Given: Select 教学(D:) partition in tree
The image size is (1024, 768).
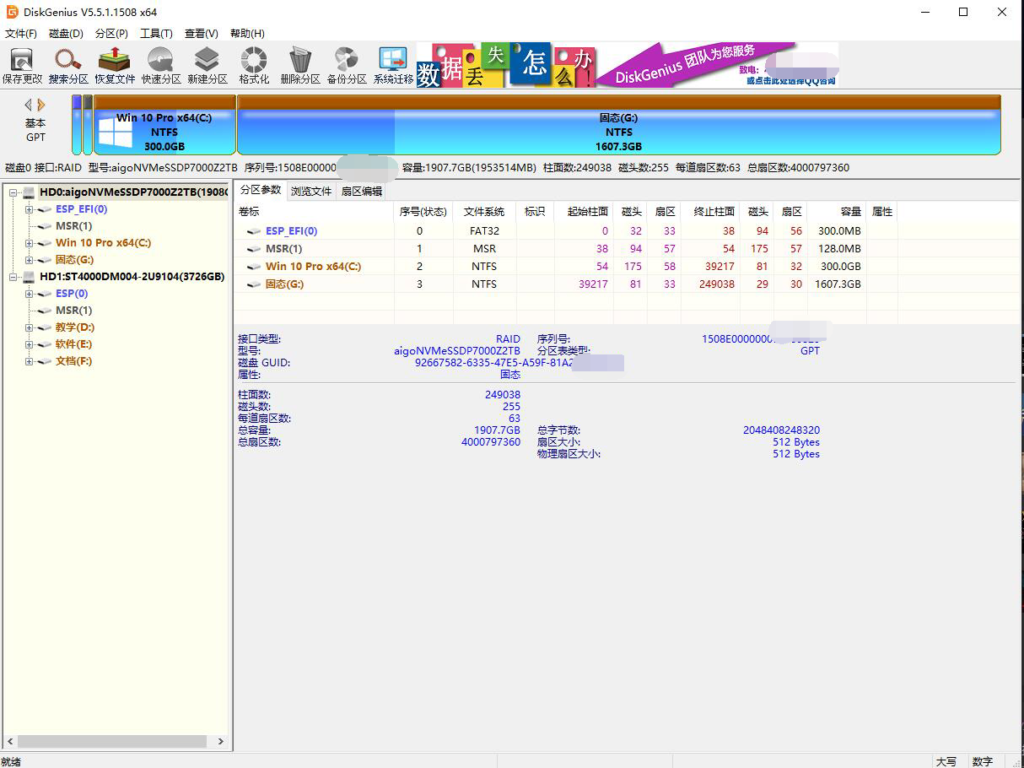Looking at the screenshot, I should (74, 327).
